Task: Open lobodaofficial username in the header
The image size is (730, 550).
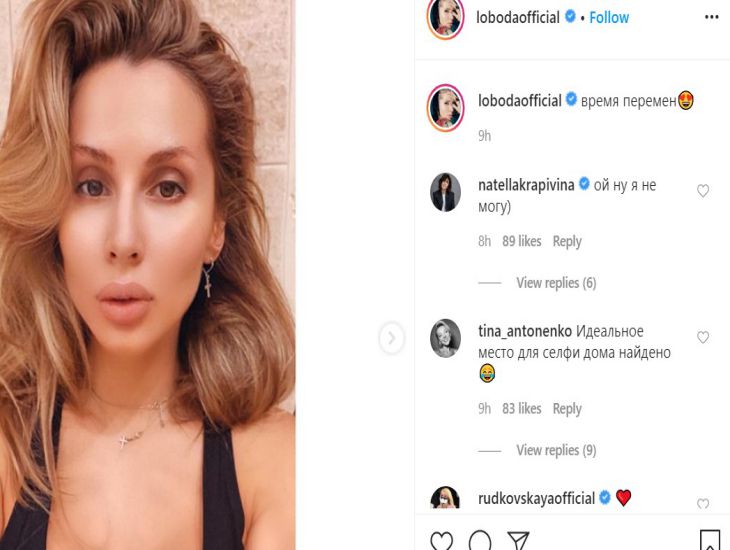Action: 520,17
